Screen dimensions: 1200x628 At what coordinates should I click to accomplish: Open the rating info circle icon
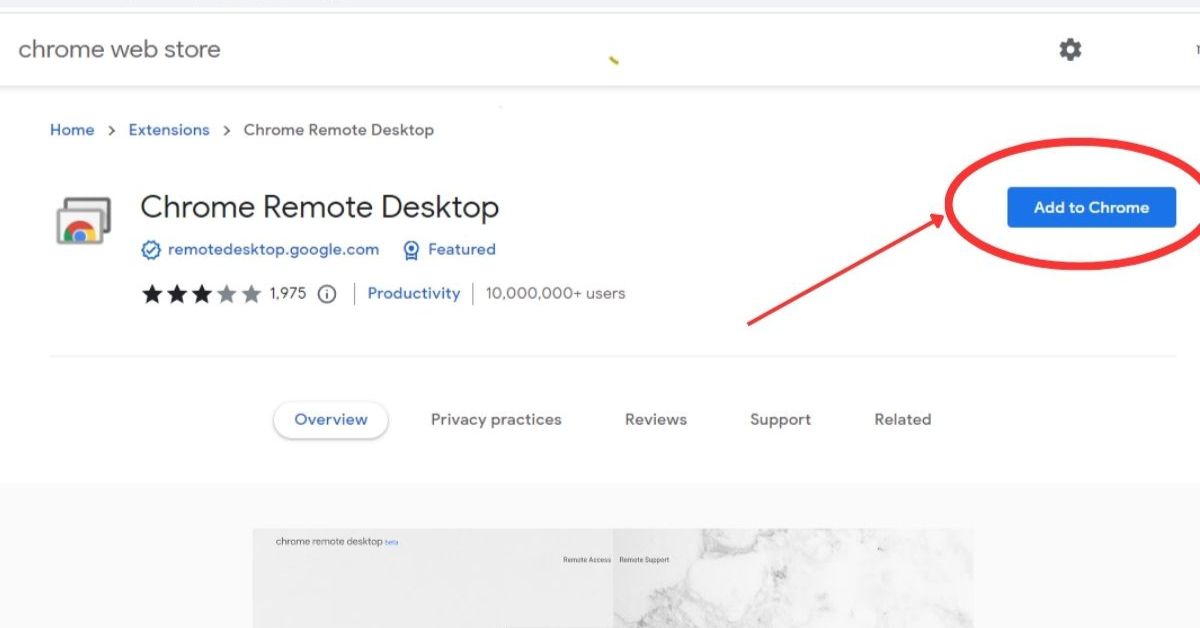[x=326, y=294]
